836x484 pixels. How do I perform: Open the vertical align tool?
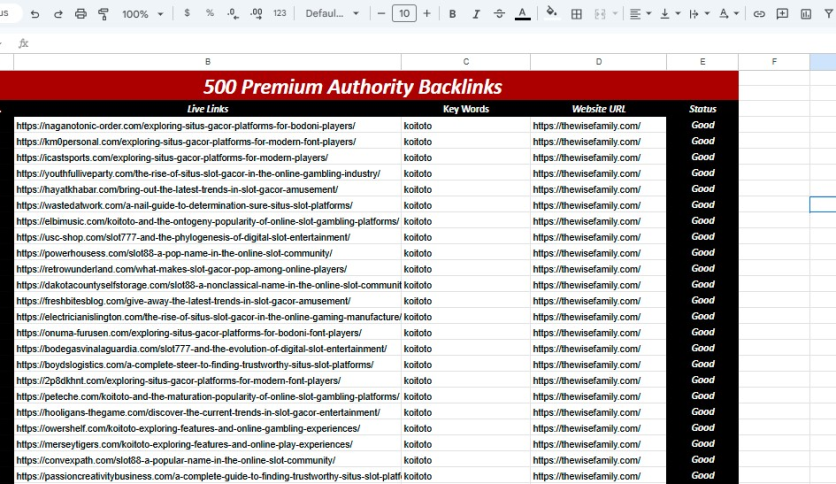[664, 14]
